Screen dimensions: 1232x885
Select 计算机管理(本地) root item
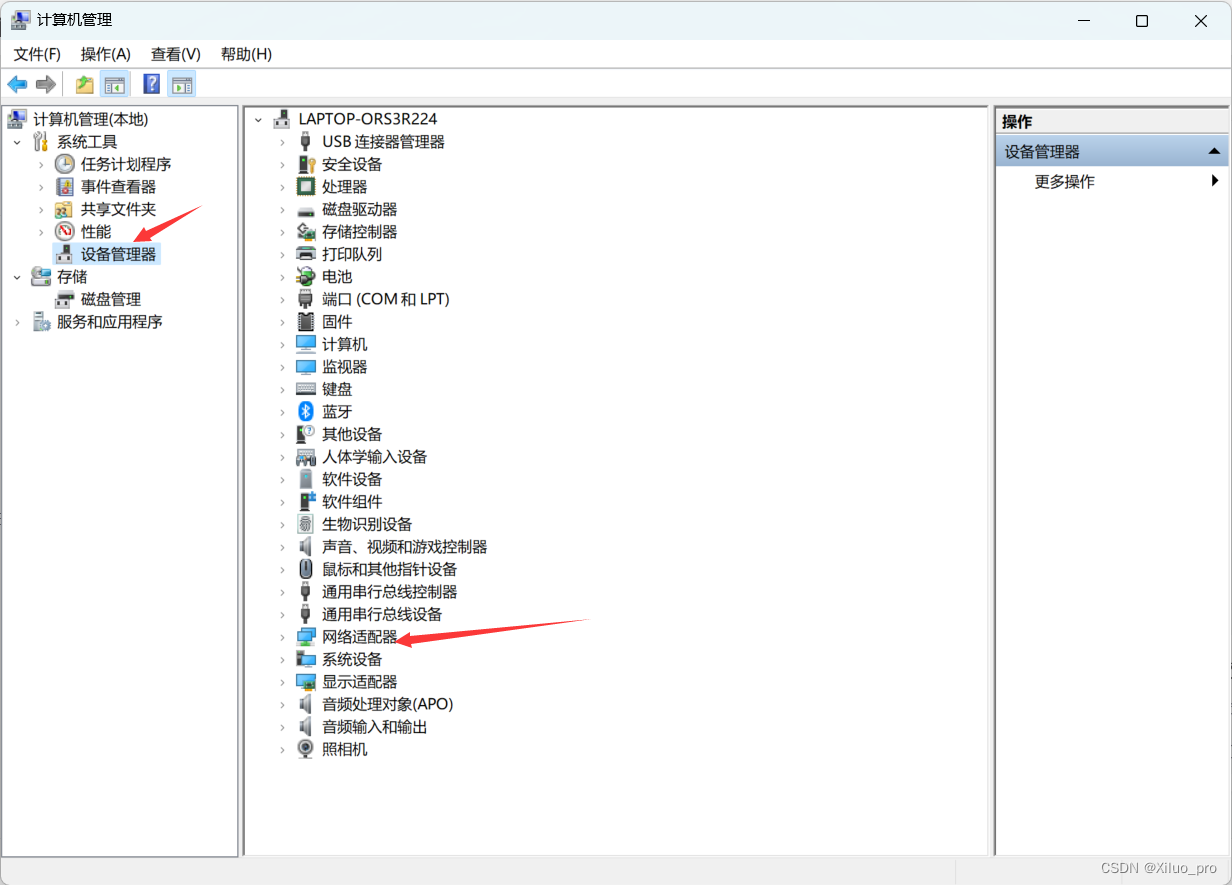tap(90, 119)
